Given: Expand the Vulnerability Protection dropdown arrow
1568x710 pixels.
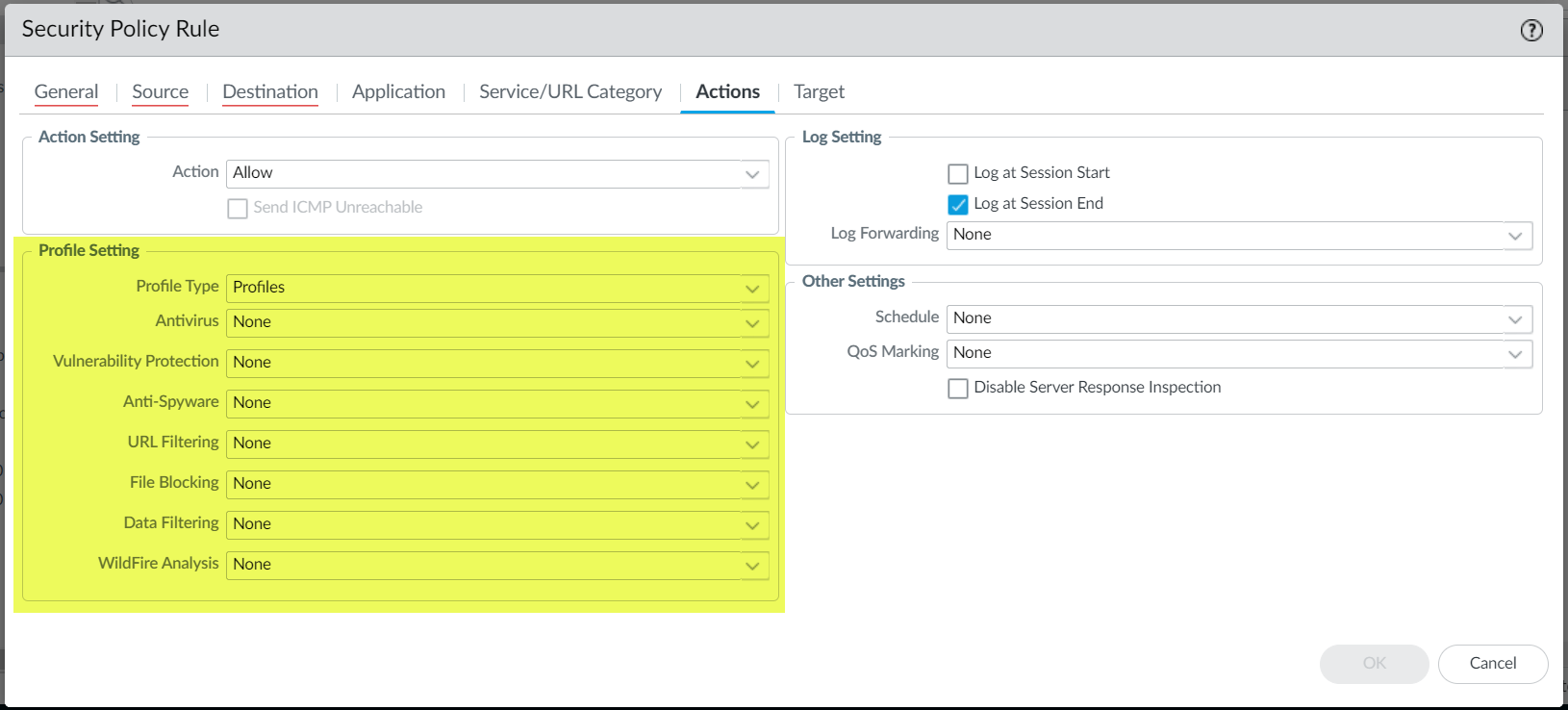Looking at the screenshot, I should pos(753,364).
